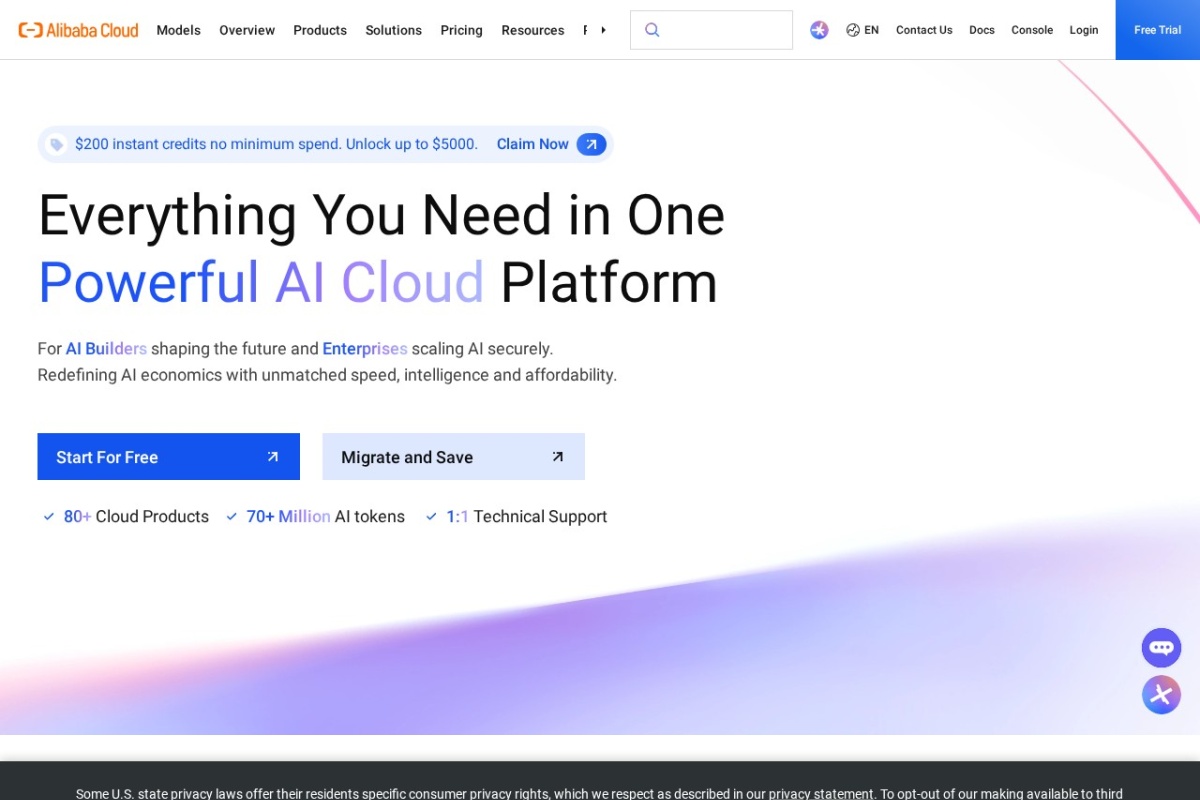The width and height of the screenshot is (1200, 800).
Task: Click the 1:1 Technical Support text
Action: coord(526,517)
